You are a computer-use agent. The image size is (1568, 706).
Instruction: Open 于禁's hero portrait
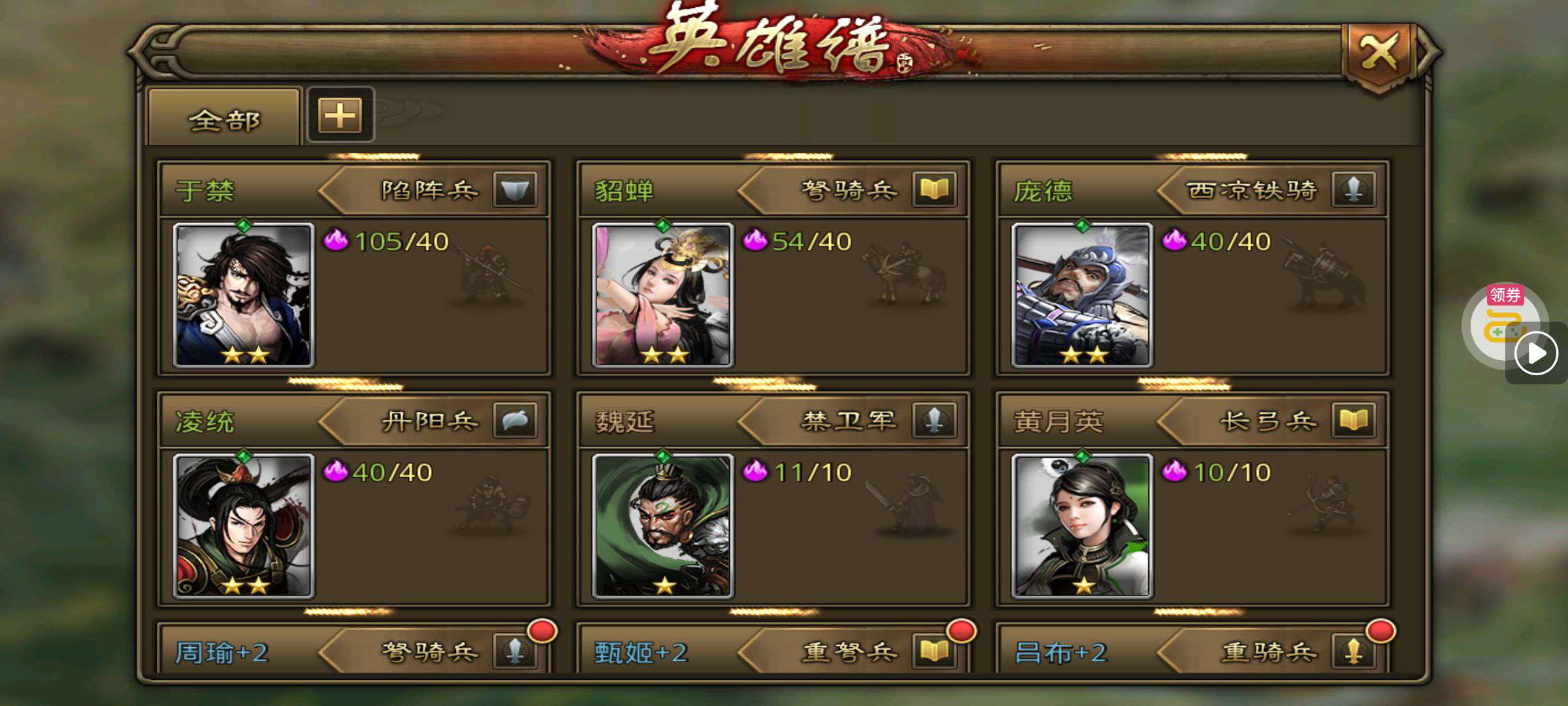tap(244, 295)
